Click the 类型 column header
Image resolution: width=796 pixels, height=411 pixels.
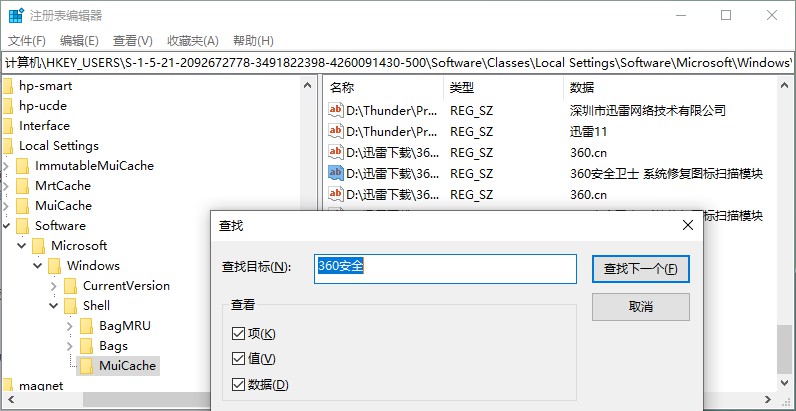tap(504, 88)
